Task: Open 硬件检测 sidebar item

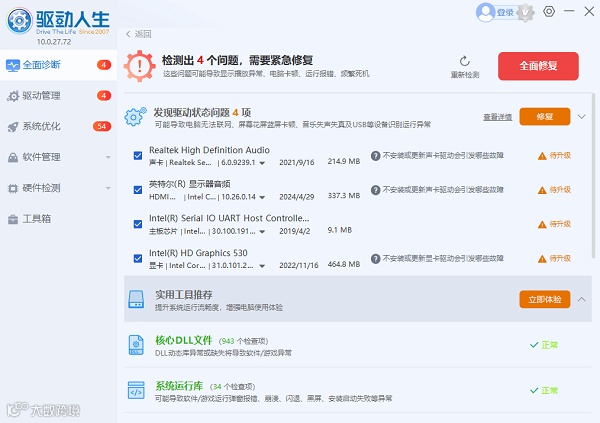Action: (x=58, y=188)
